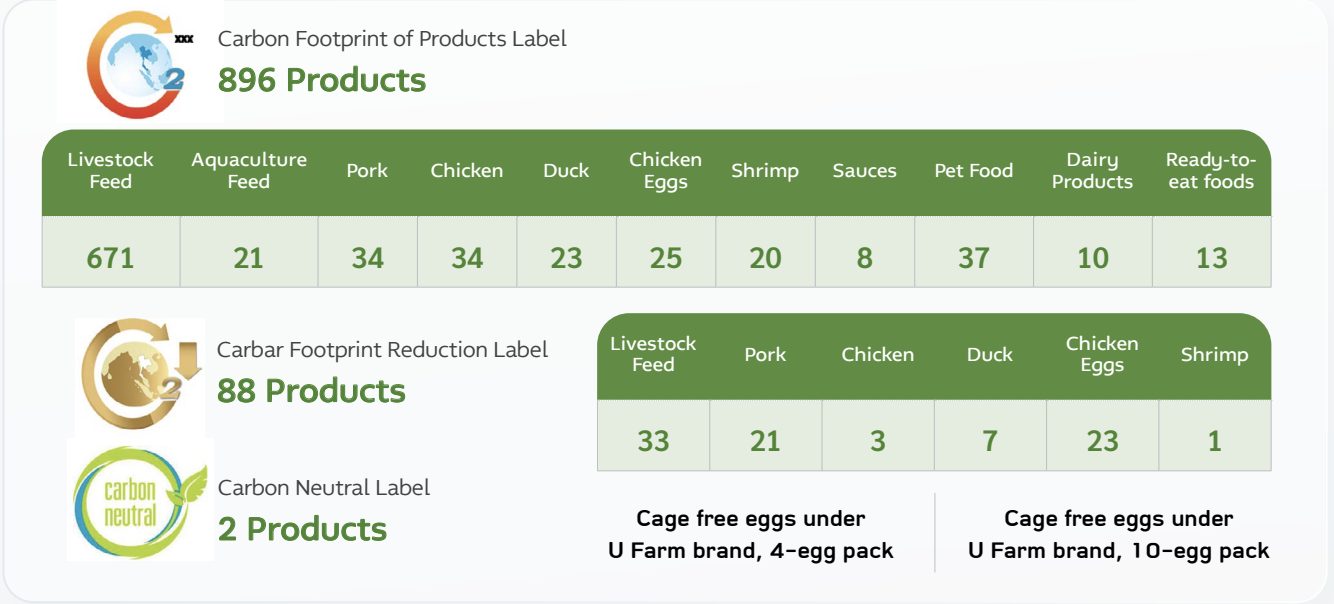
Task: Click the 4-egg pack cage free eggs text
Action: click(x=751, y=535)
